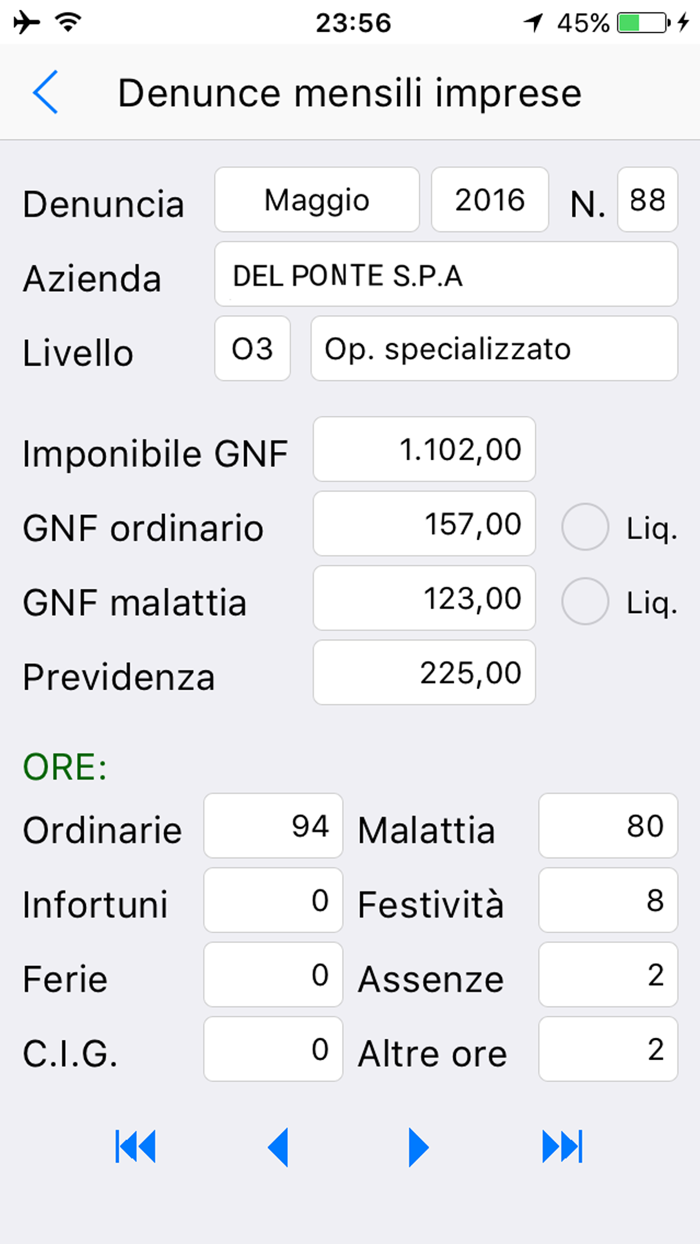Open the Maggio month selector

click(x=317, y=199)
